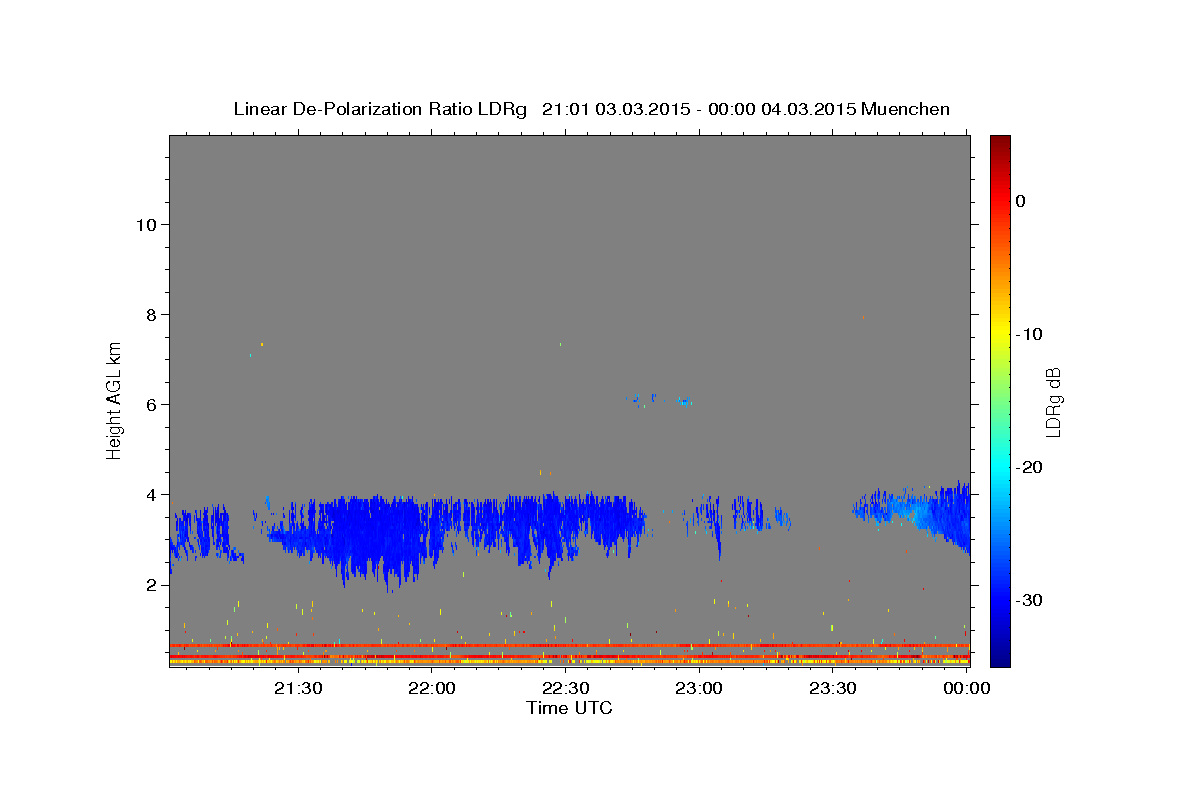Click the 22:30 time tick label
This screenshot has height=800, width=1200.
565,687
